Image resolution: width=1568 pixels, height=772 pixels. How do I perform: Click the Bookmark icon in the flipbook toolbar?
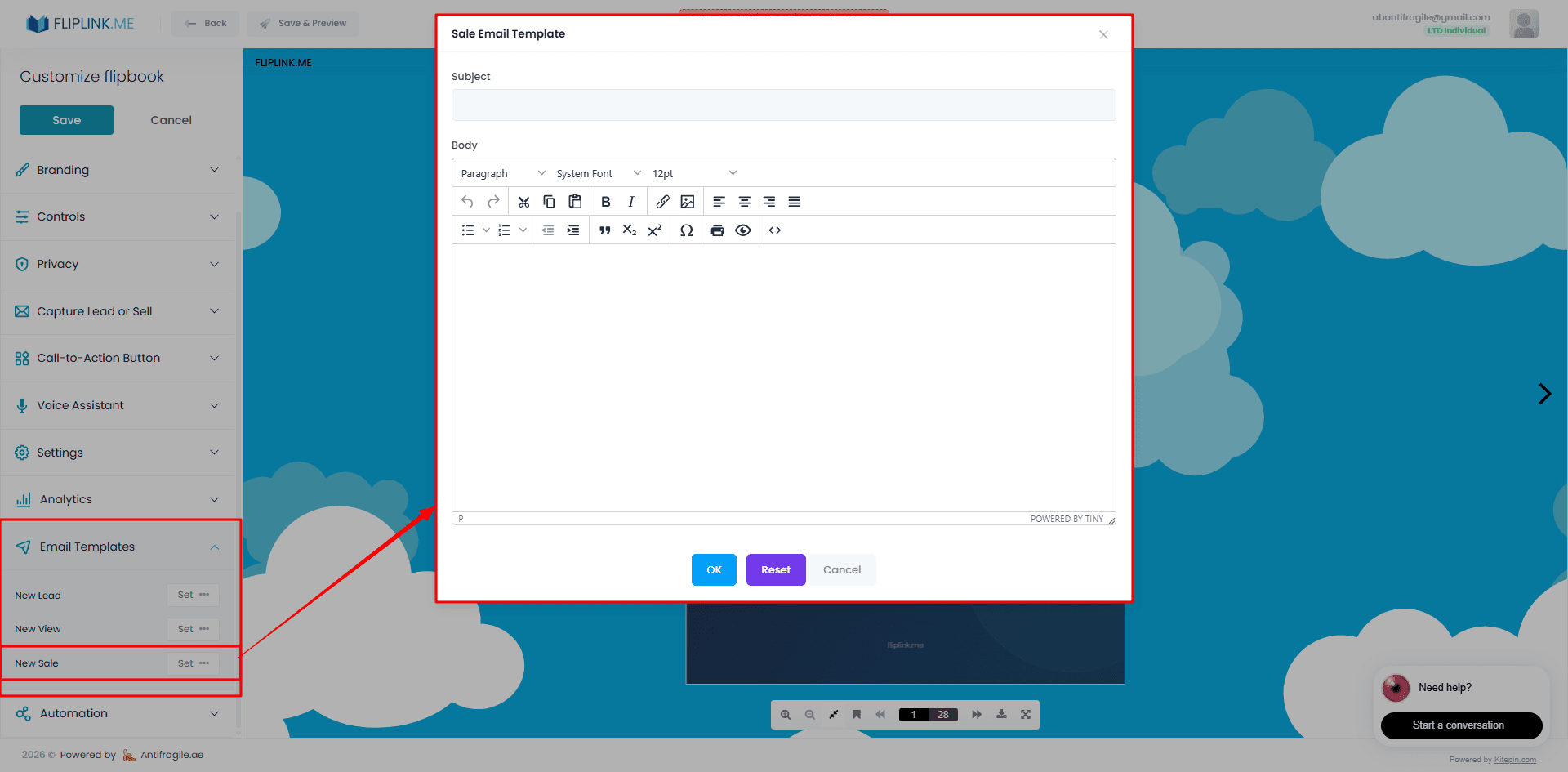[856, 714]
